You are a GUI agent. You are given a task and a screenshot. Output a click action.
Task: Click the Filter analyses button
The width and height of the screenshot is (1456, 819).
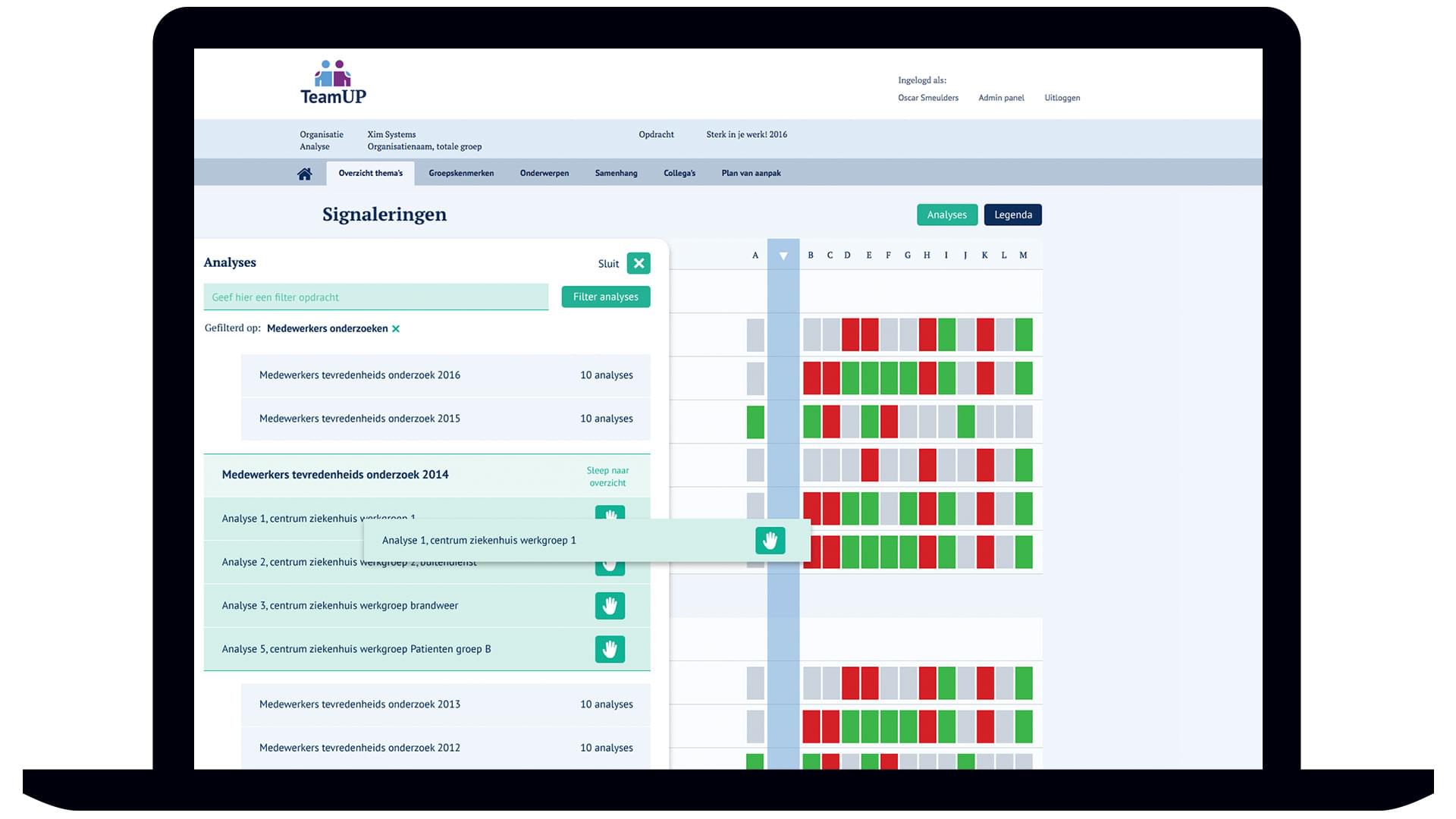606,297
